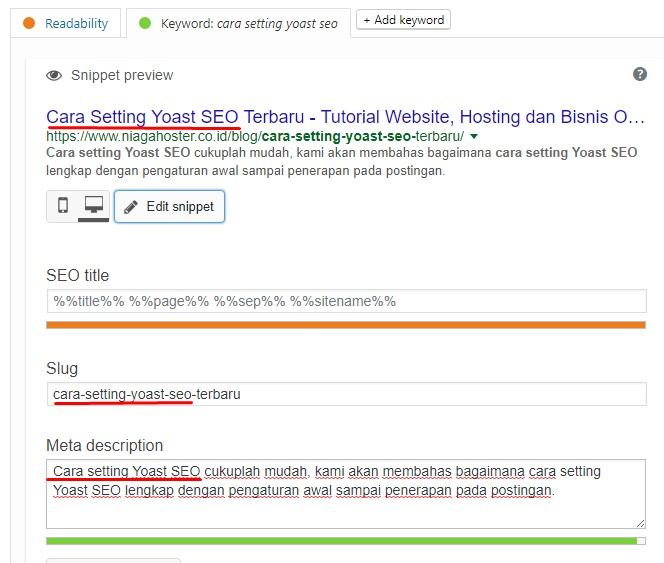664x563 pixels.
Task: Click the dropdown arrow after the snippet URL
Action: pos(474,136)
